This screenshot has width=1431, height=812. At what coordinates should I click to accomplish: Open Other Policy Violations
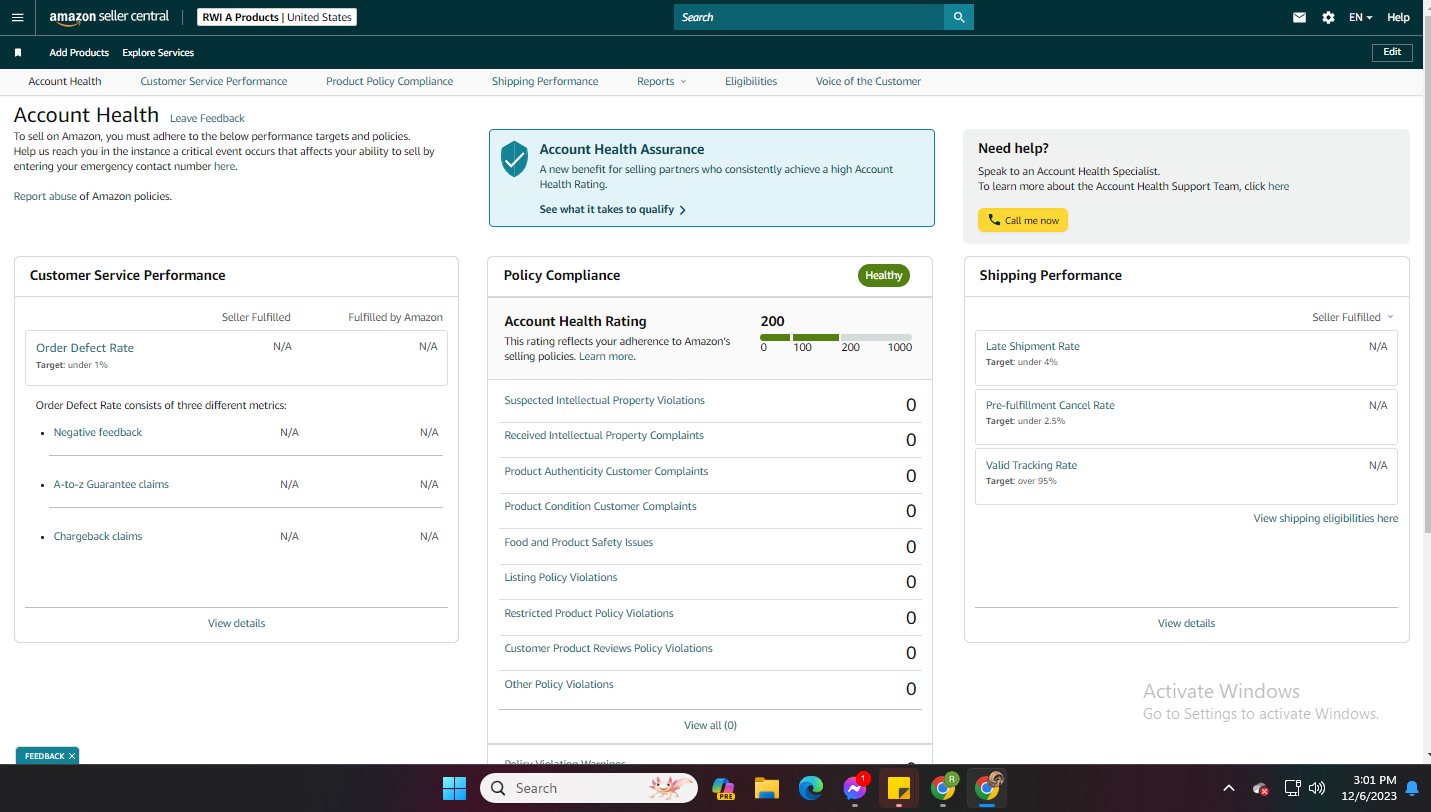pyautogui.click(x=559, y=684)
